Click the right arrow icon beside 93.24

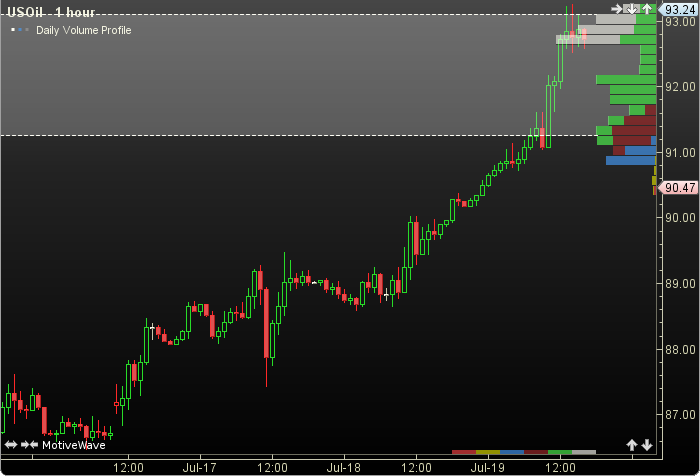[617, 8]
